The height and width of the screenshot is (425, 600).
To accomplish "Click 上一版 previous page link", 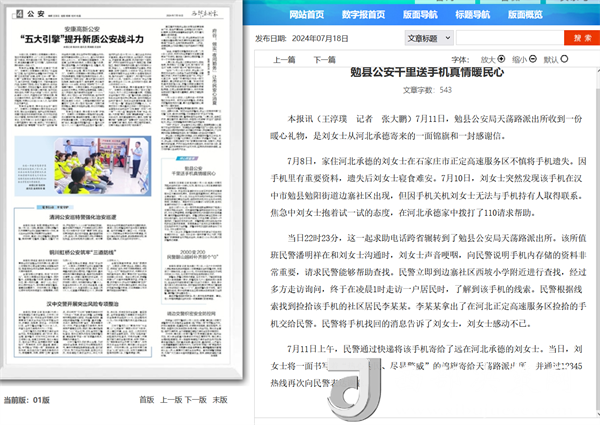I will [172, 399].
